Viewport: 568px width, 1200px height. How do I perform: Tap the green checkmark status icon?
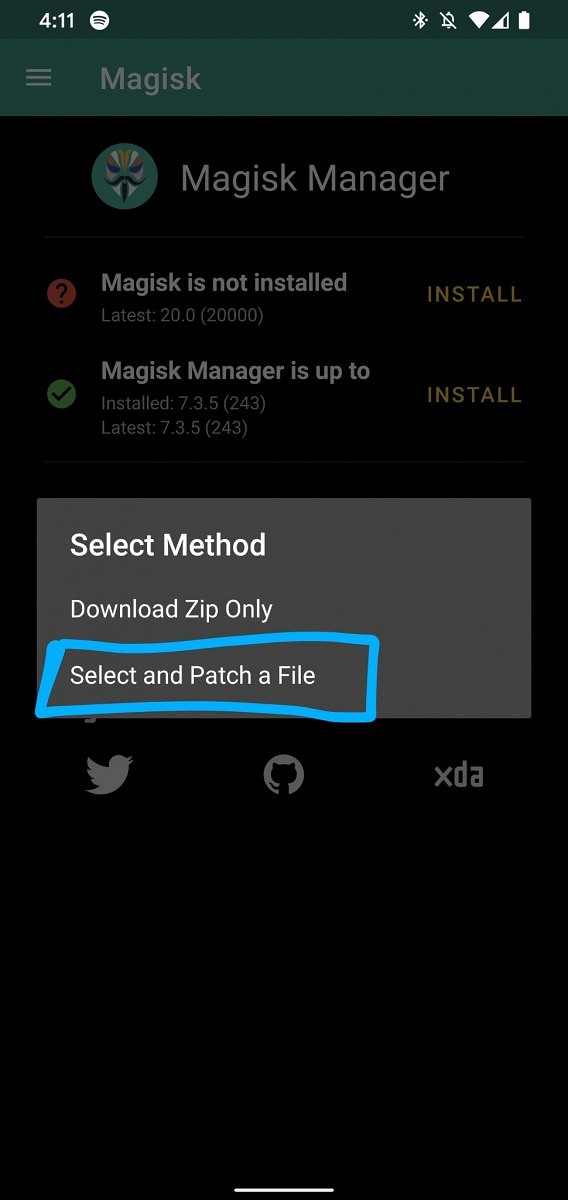point(62,395)
